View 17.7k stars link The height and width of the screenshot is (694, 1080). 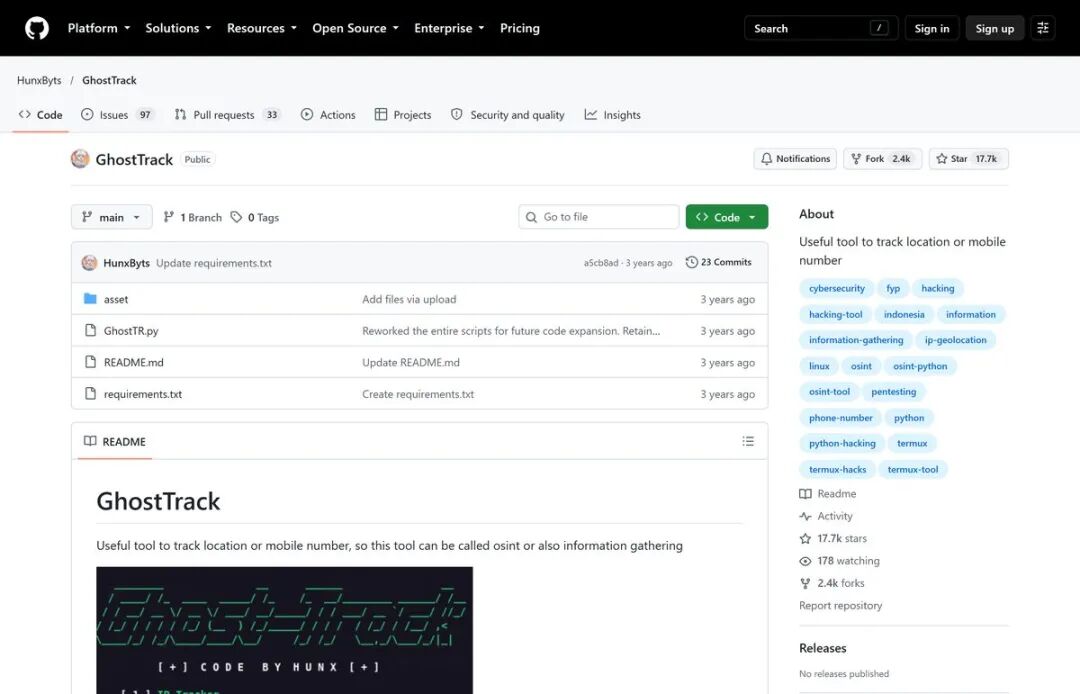(833, 538)
